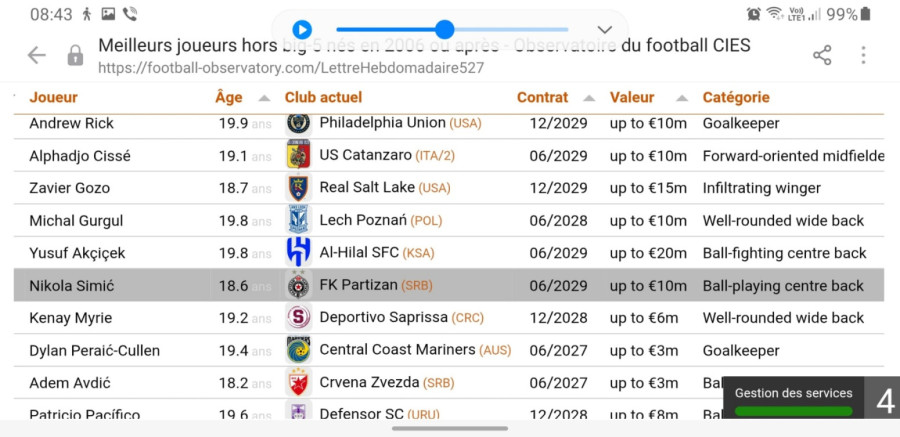Tap the Al-Hilal SFC club logo

pyautogui.click(x=298, y=252)
